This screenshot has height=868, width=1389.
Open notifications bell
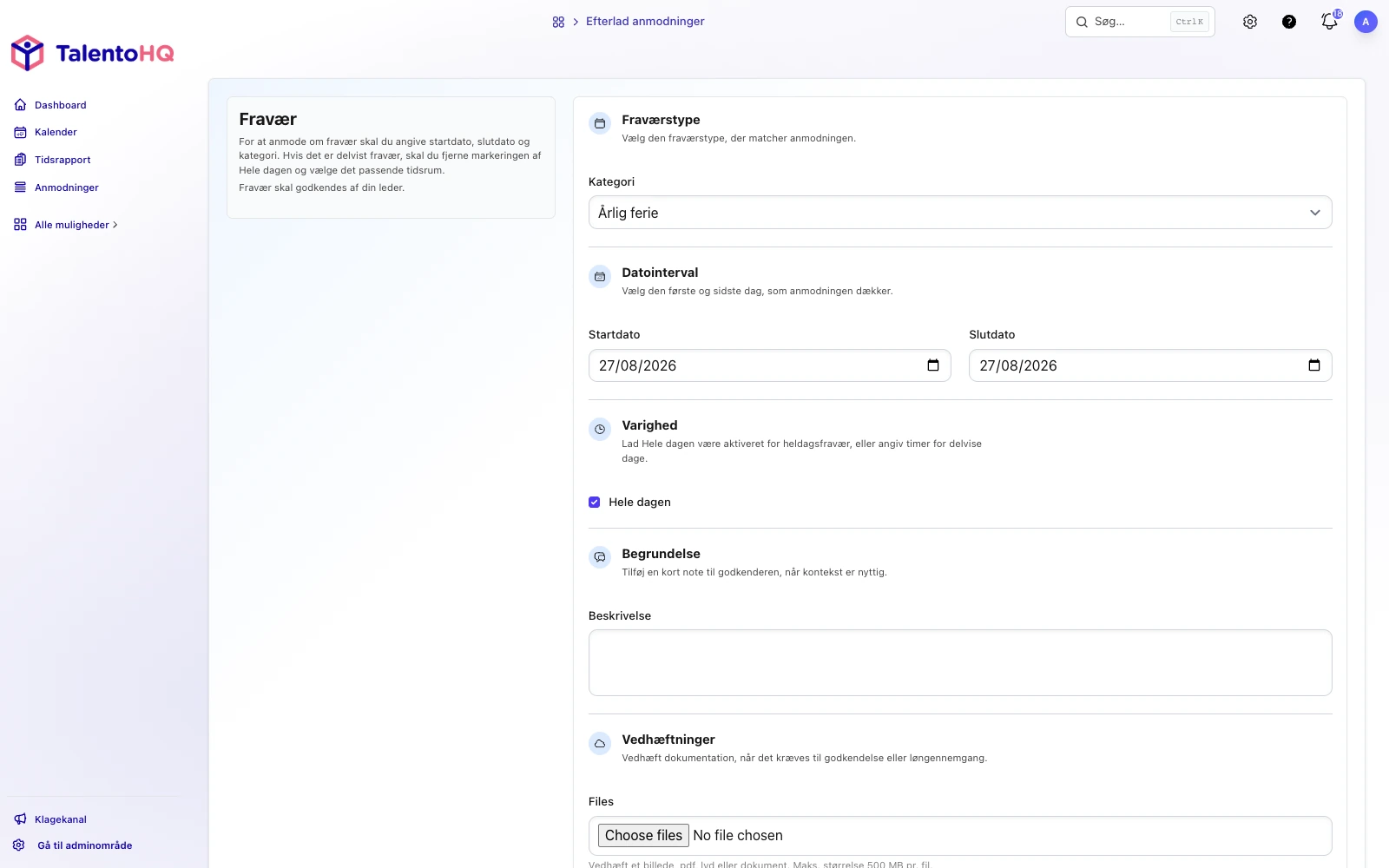[1329, 22]
